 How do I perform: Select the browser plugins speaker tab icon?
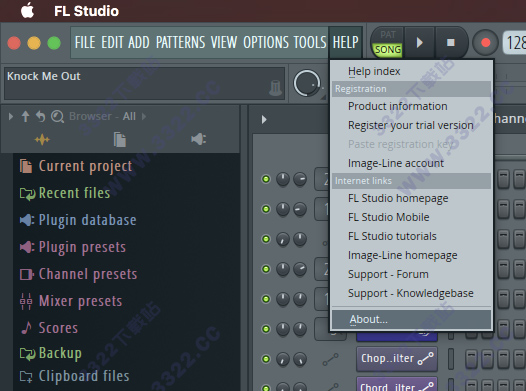click(x=199, y=139)
